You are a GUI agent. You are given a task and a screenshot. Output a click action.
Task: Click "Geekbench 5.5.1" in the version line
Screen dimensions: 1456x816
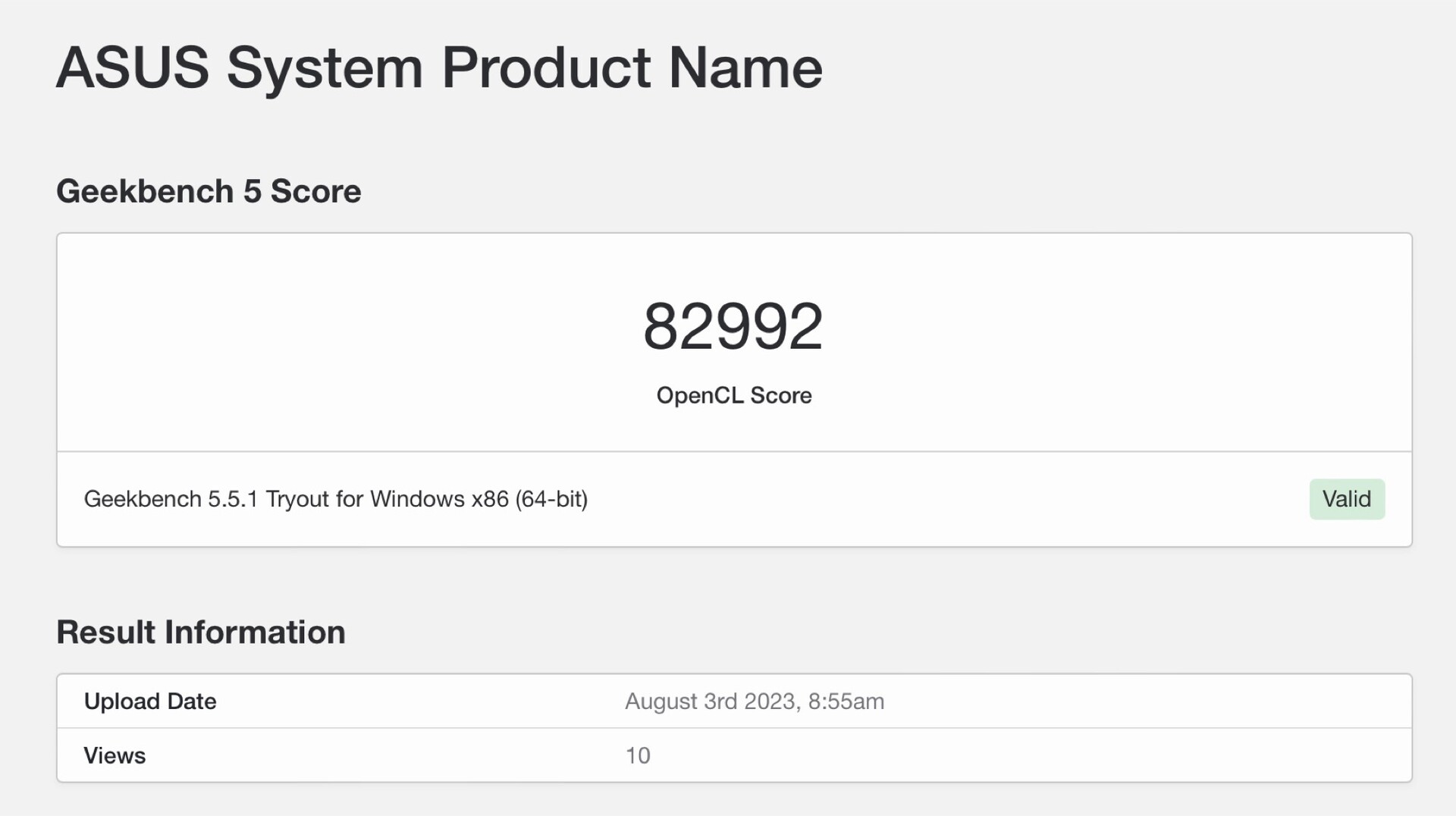tap(171, 499)
